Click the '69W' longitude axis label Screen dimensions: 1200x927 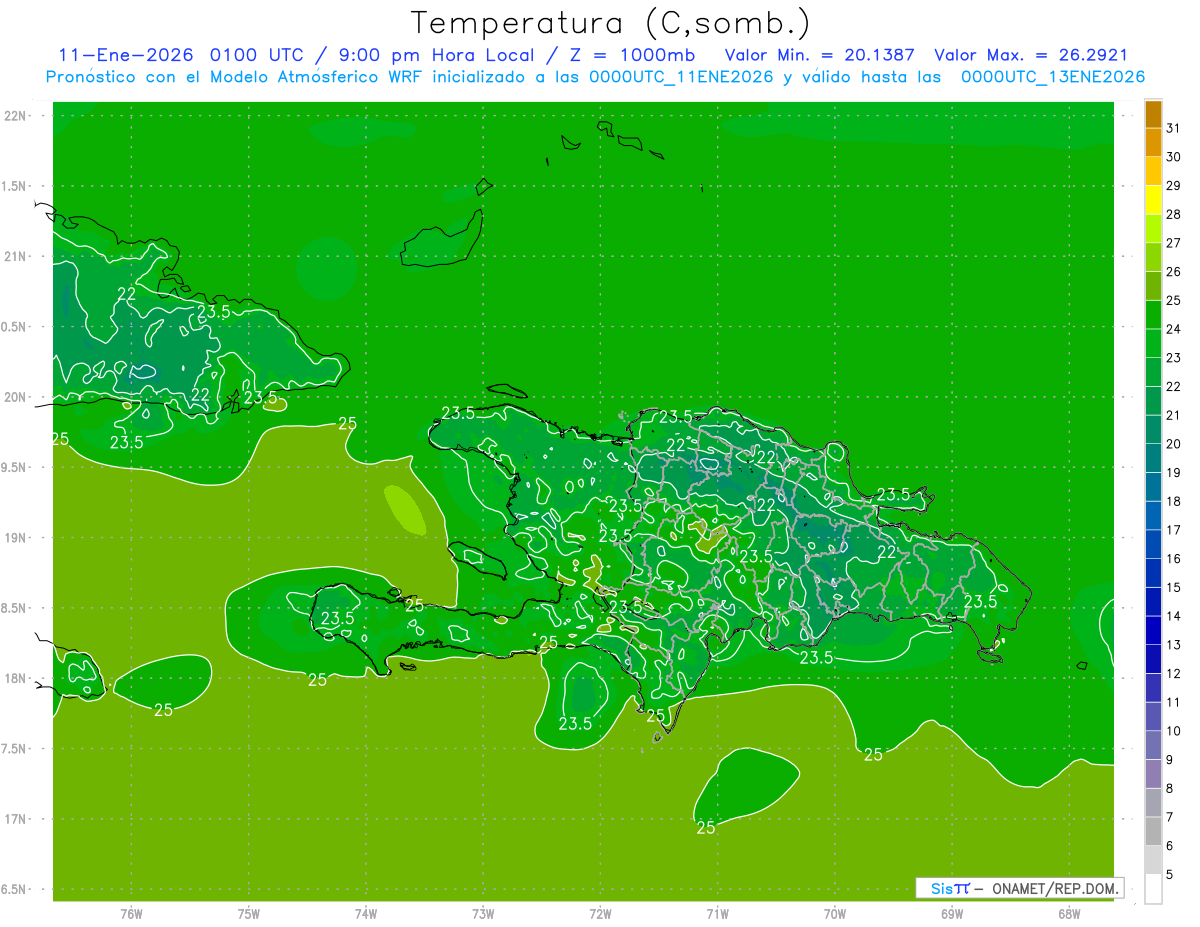951,913
